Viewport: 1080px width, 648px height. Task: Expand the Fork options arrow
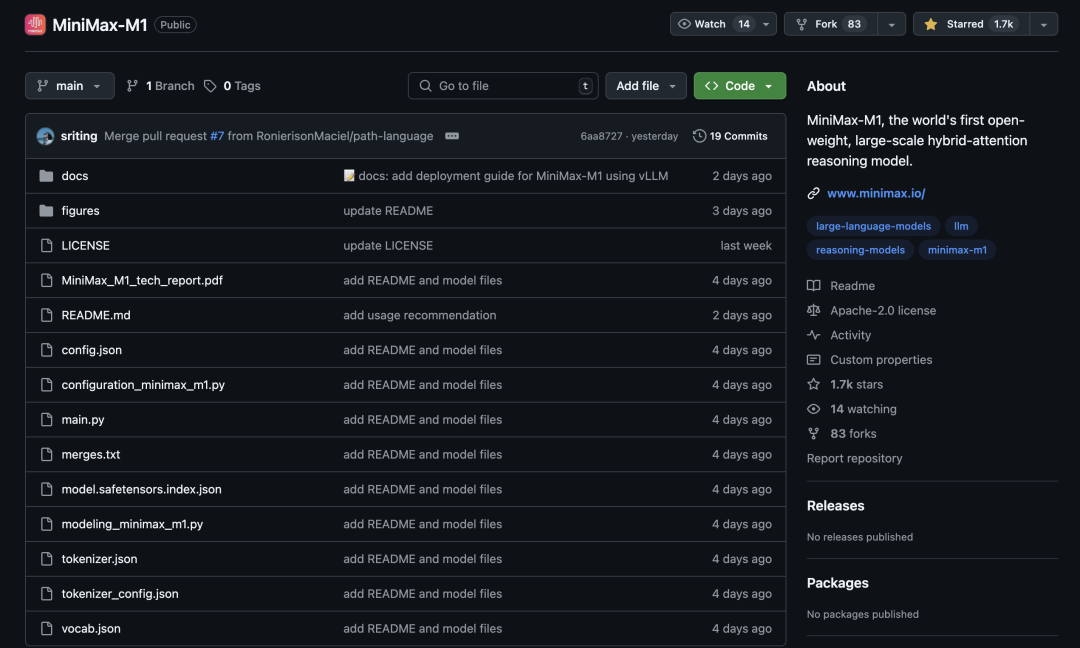(892, 24)
